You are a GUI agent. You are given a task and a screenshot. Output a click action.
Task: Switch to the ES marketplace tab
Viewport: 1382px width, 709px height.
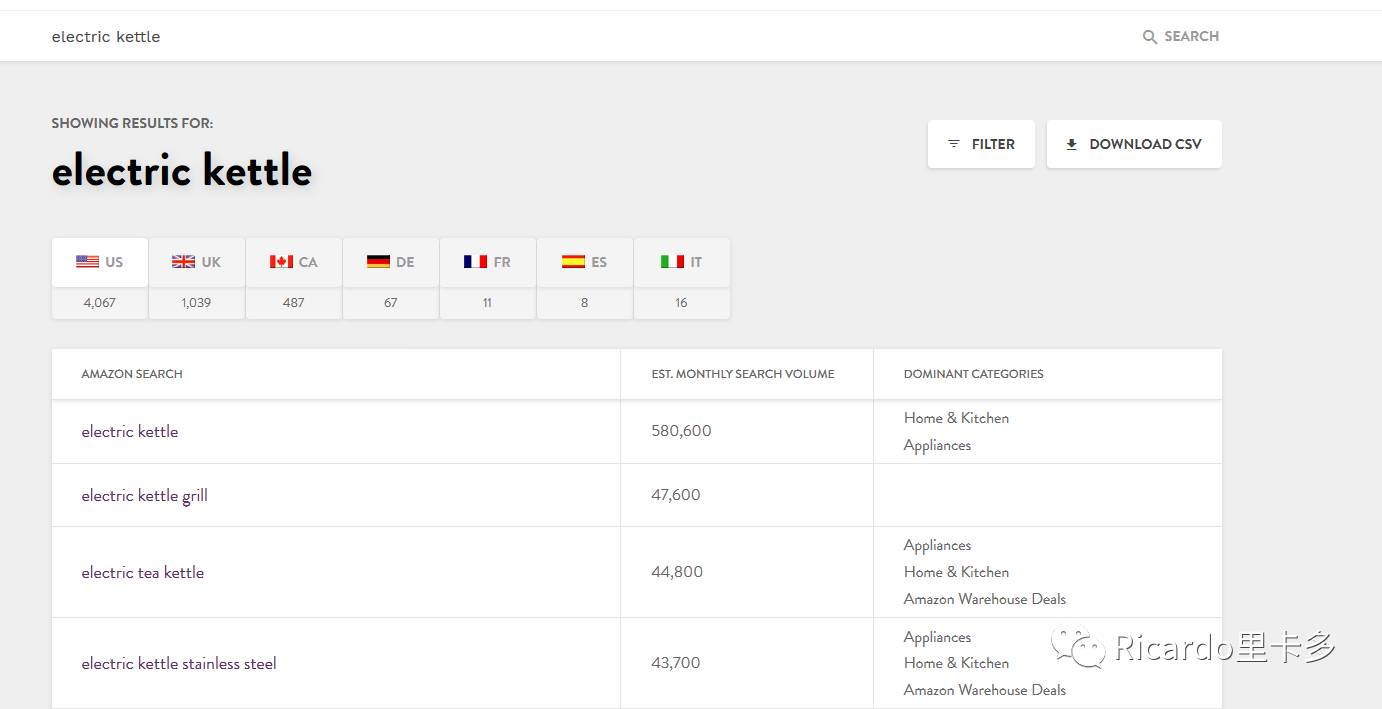coord(584,262)
